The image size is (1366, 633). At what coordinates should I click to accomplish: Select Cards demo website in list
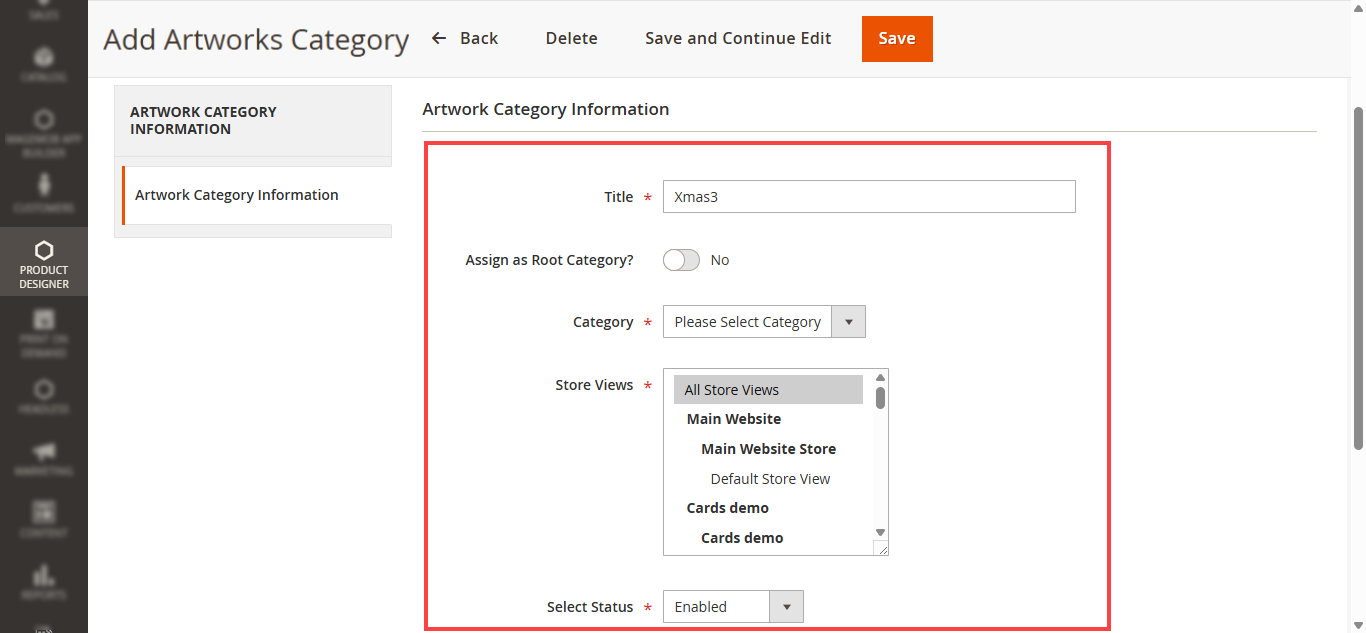pos(727,508)
